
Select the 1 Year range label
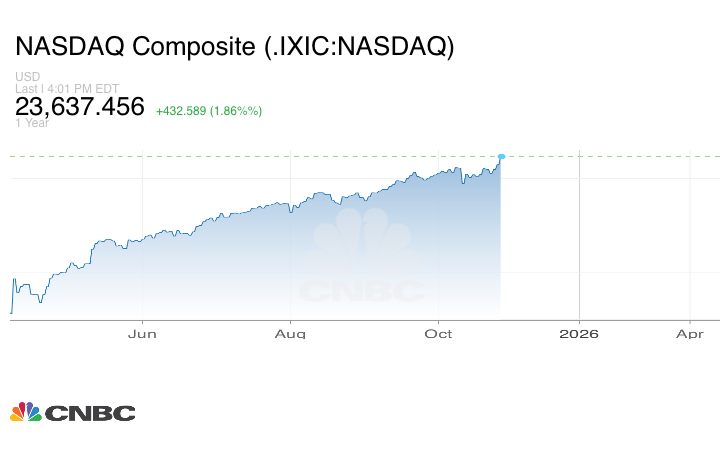pyautogui.click(x=30, y=123)
